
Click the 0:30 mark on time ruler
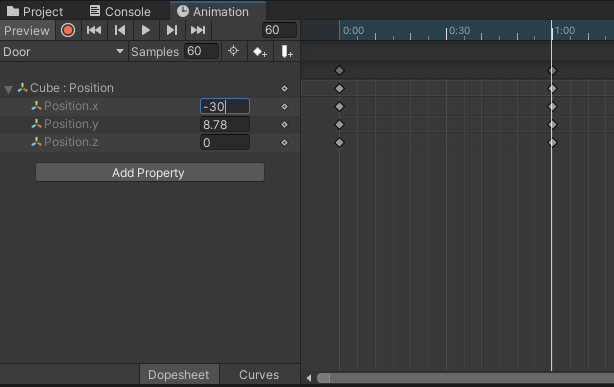coord(459,31)
